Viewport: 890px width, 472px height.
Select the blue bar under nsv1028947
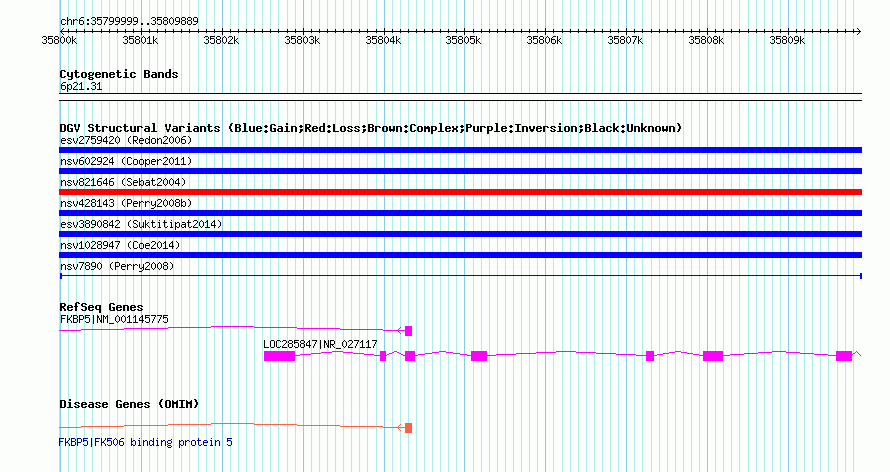(460, 255)
